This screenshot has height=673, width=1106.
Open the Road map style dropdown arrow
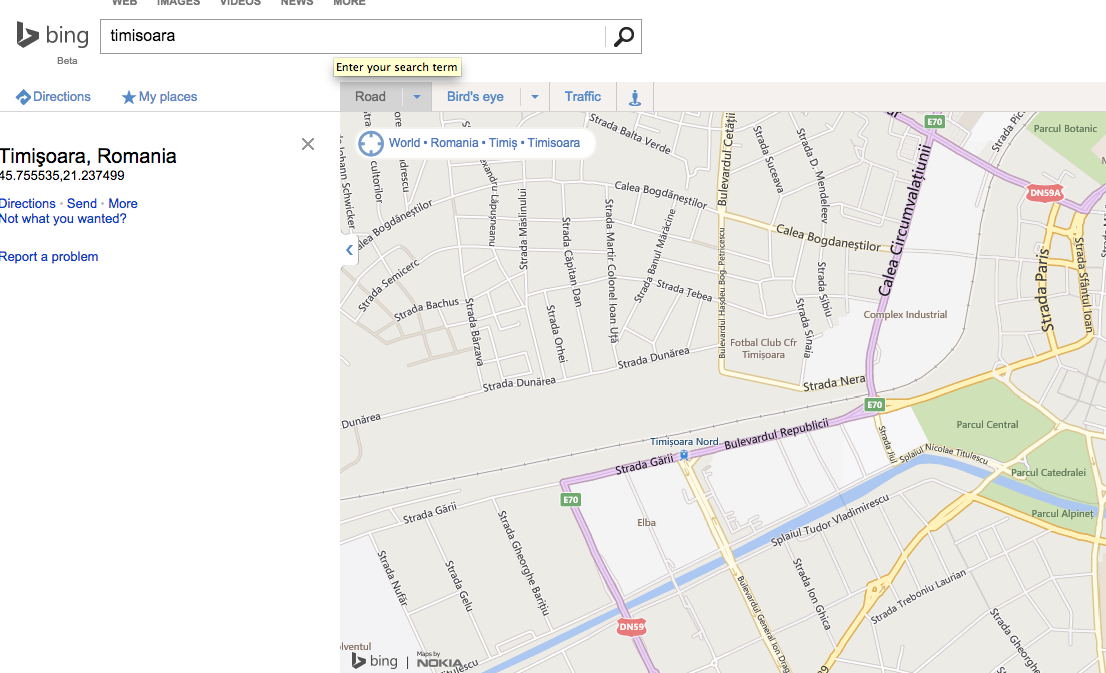417,97
